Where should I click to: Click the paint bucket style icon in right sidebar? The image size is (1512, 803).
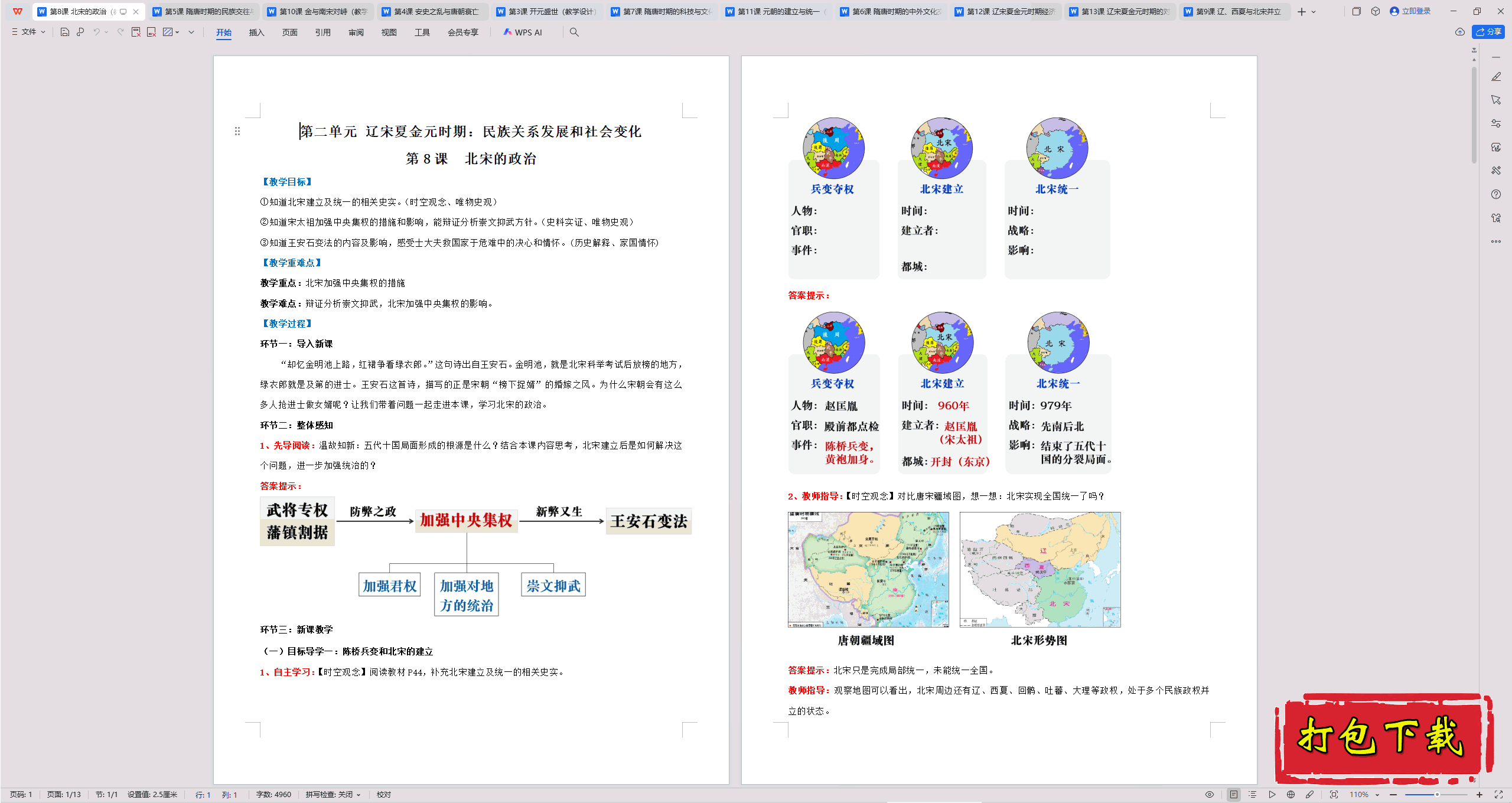click(x=1496, y=147)
